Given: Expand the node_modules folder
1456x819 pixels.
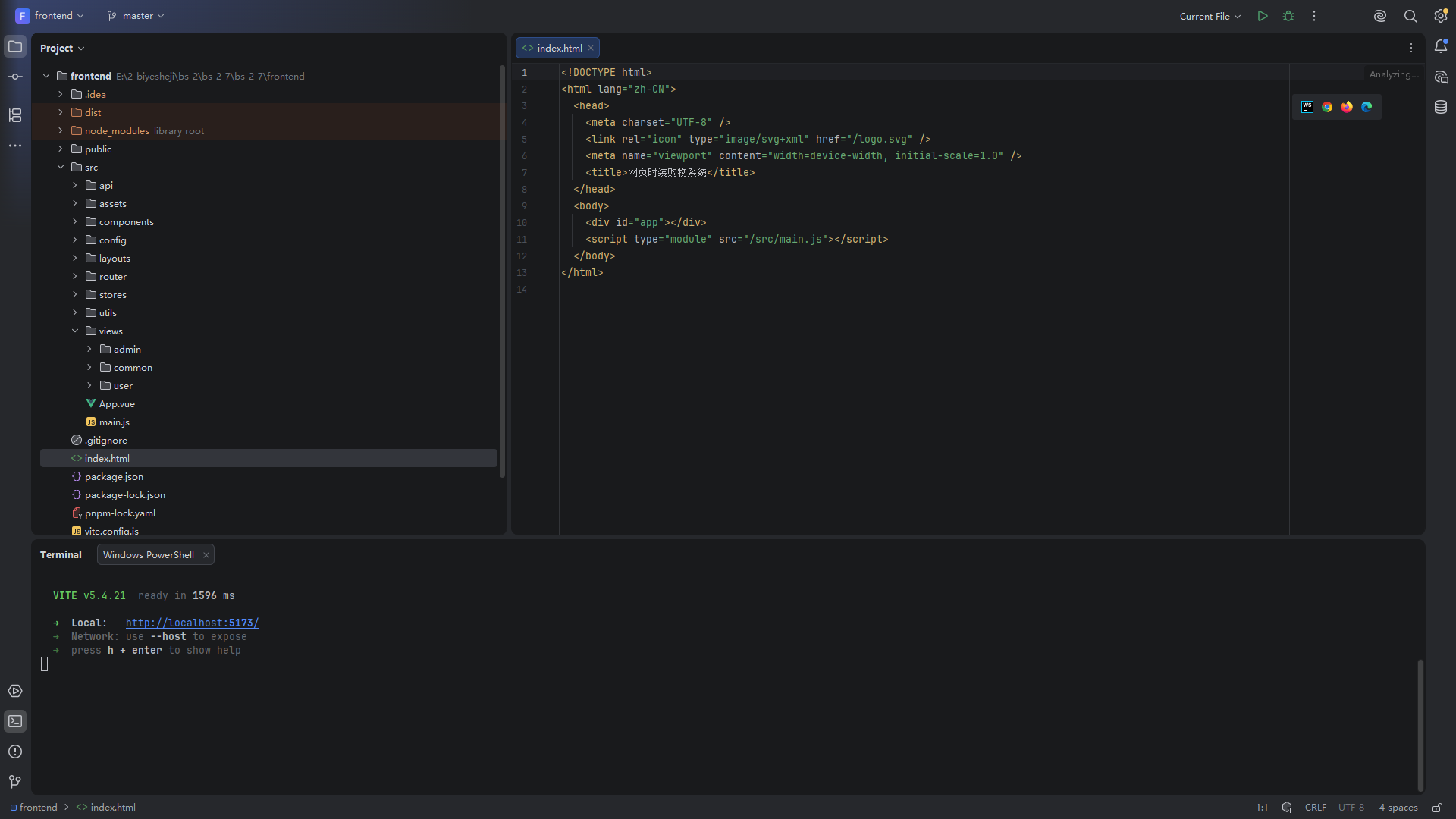Looking at the screenshot, I should 61,130.
